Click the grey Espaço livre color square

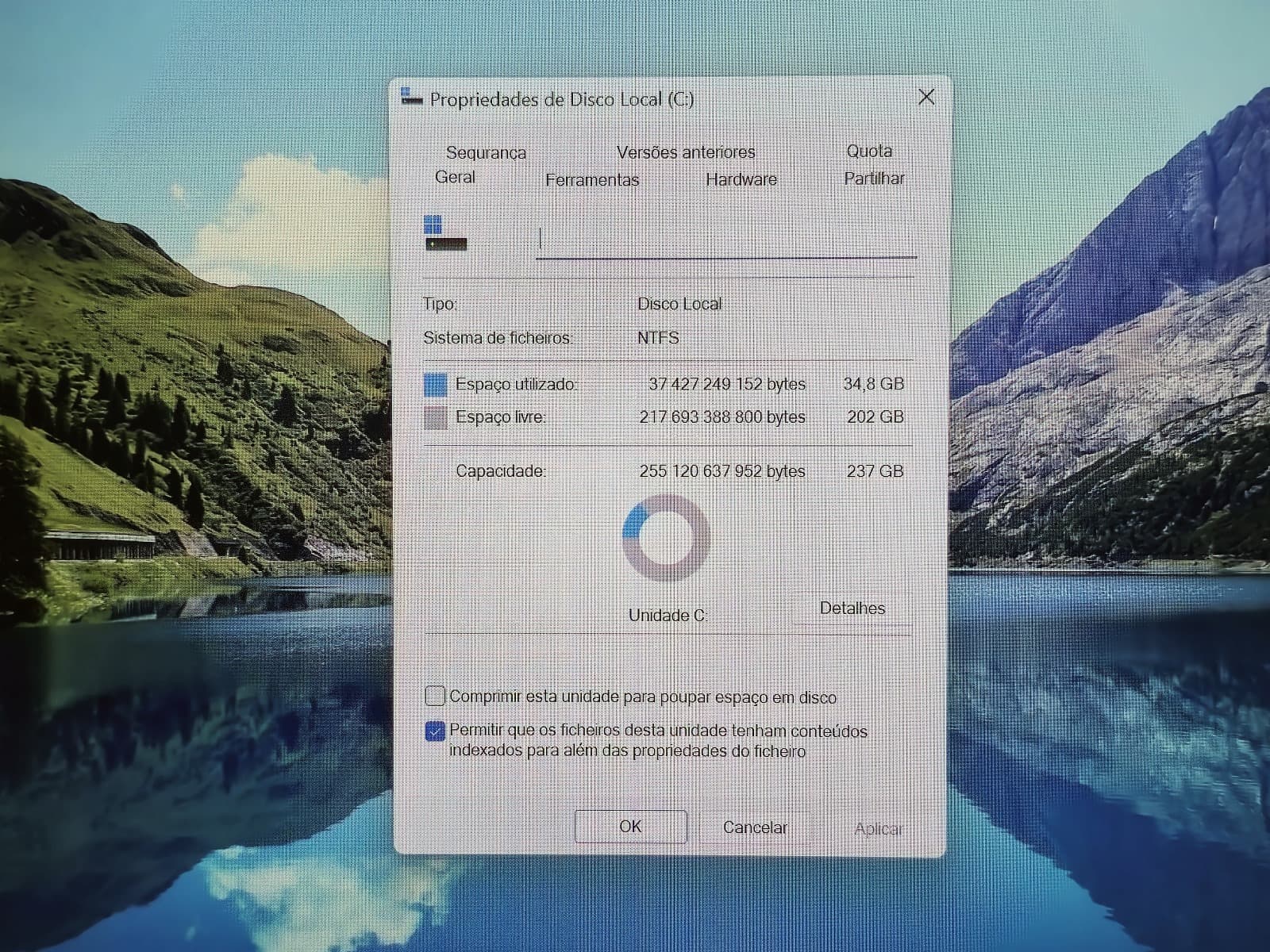[x=435, y=417]
